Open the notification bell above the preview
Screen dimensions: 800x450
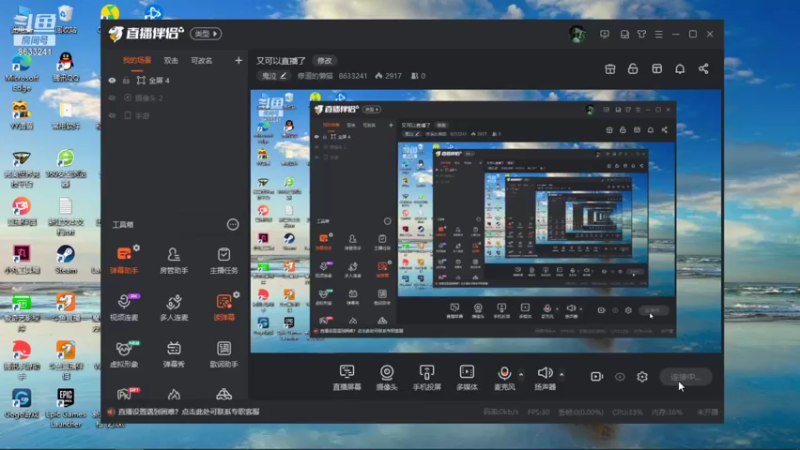click(x=680, y=69)
